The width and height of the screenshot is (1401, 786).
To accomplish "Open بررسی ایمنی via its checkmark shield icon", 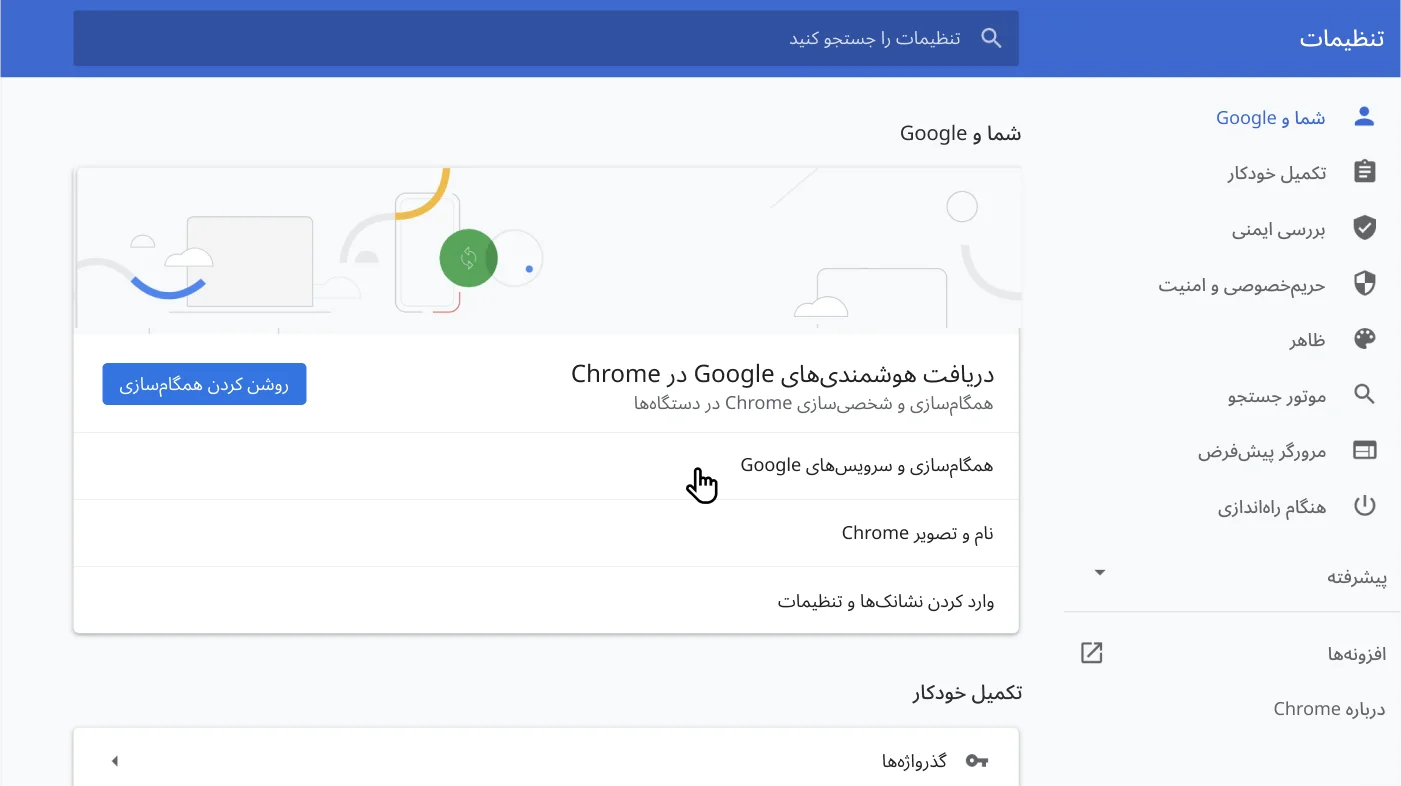I will tap(1364, 228).
